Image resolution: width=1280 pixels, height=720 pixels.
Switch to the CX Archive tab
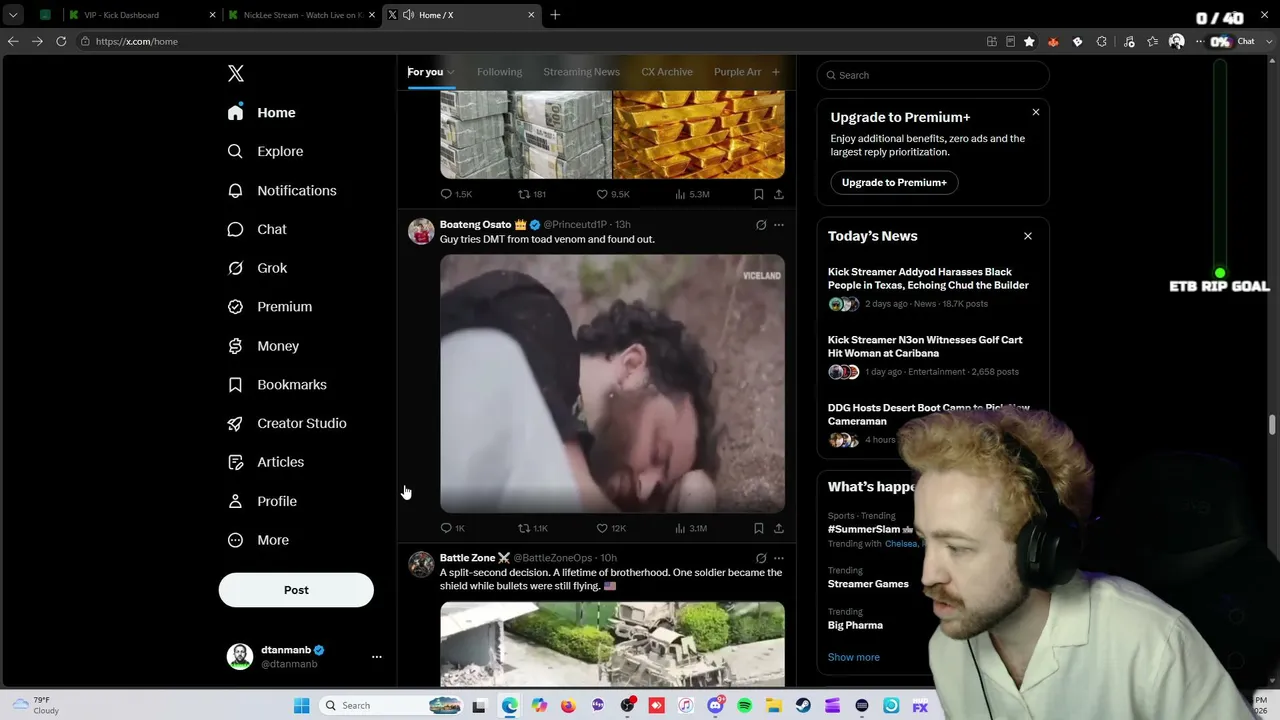point(667,72)
